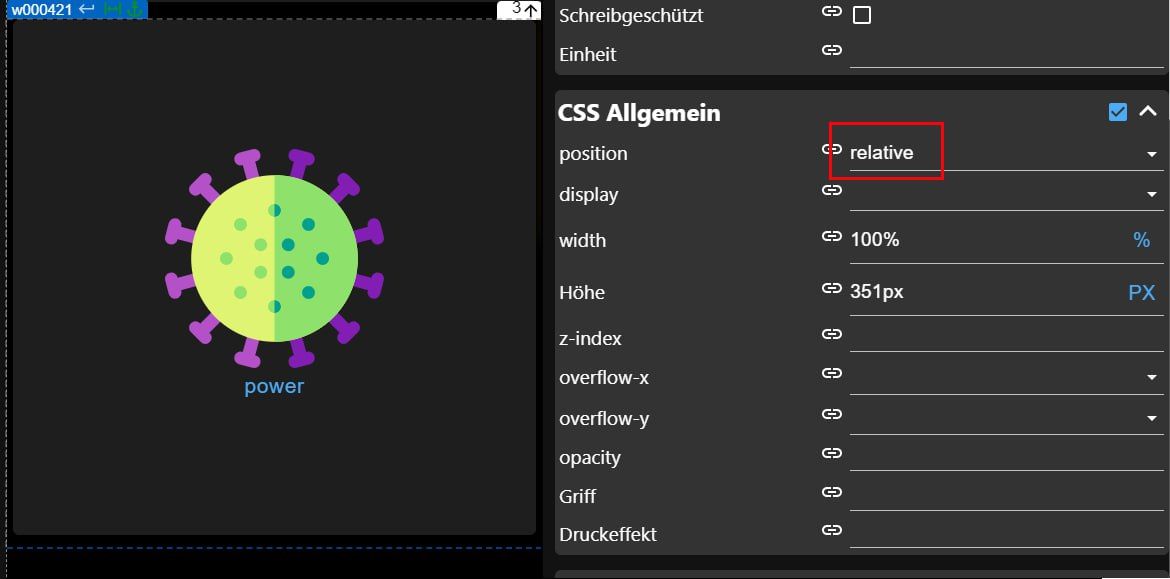Click link icon for Einheit
1170x579 pixels.
[832, 50]
